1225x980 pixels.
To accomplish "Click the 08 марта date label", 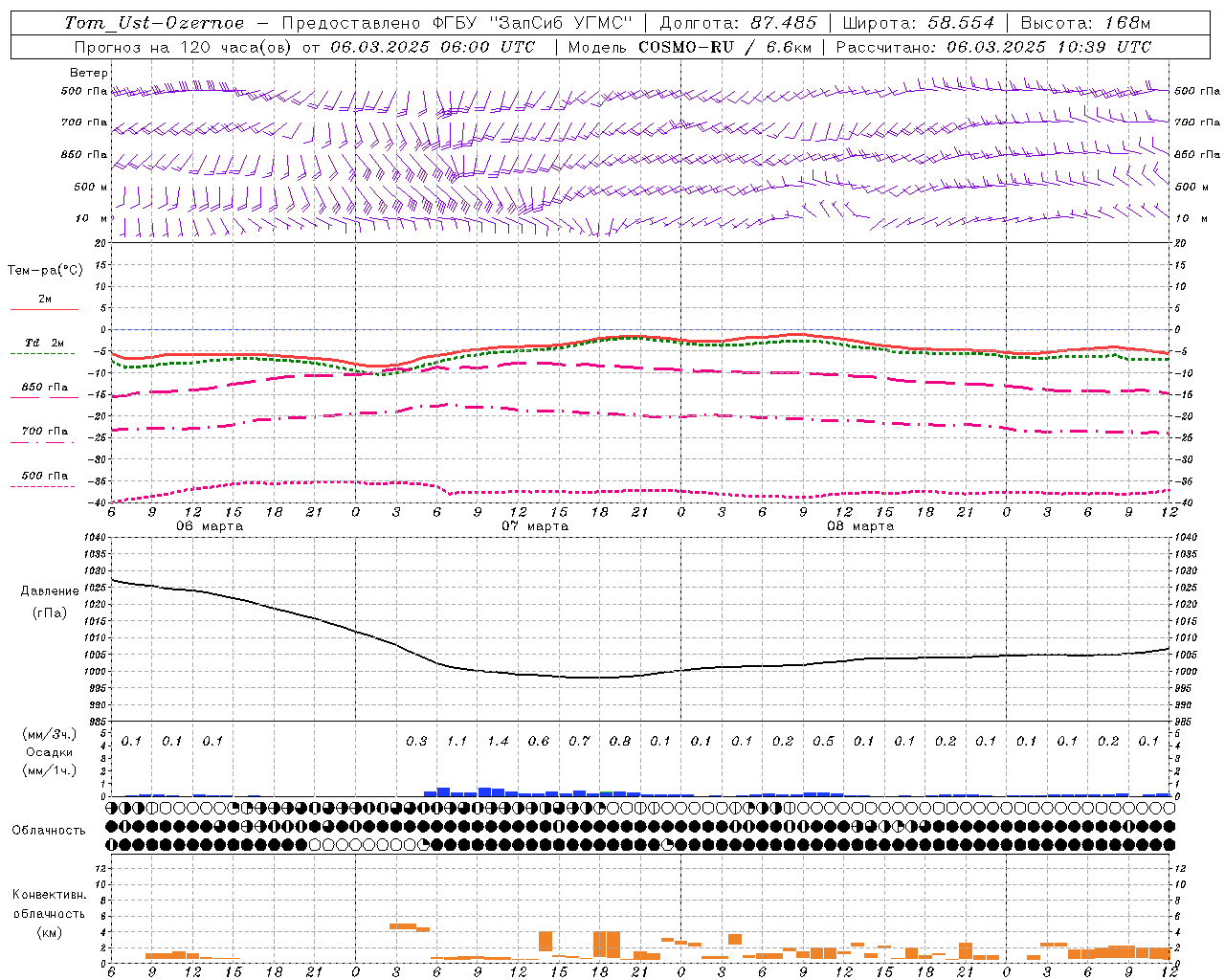I will click(x=861, y=526).
